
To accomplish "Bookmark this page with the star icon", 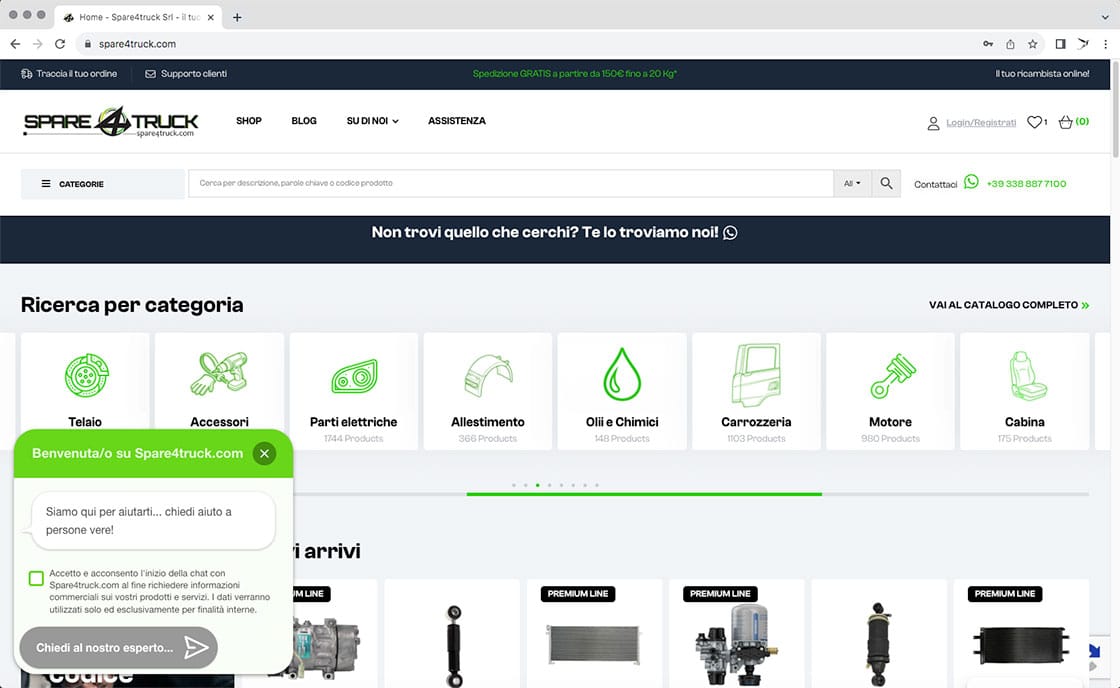I will coord(1032,44).
